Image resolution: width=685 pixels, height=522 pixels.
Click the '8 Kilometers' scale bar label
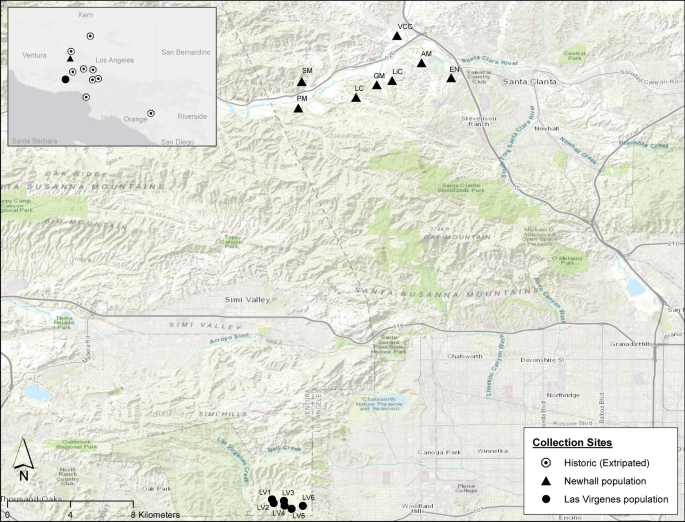coord(156,515)
